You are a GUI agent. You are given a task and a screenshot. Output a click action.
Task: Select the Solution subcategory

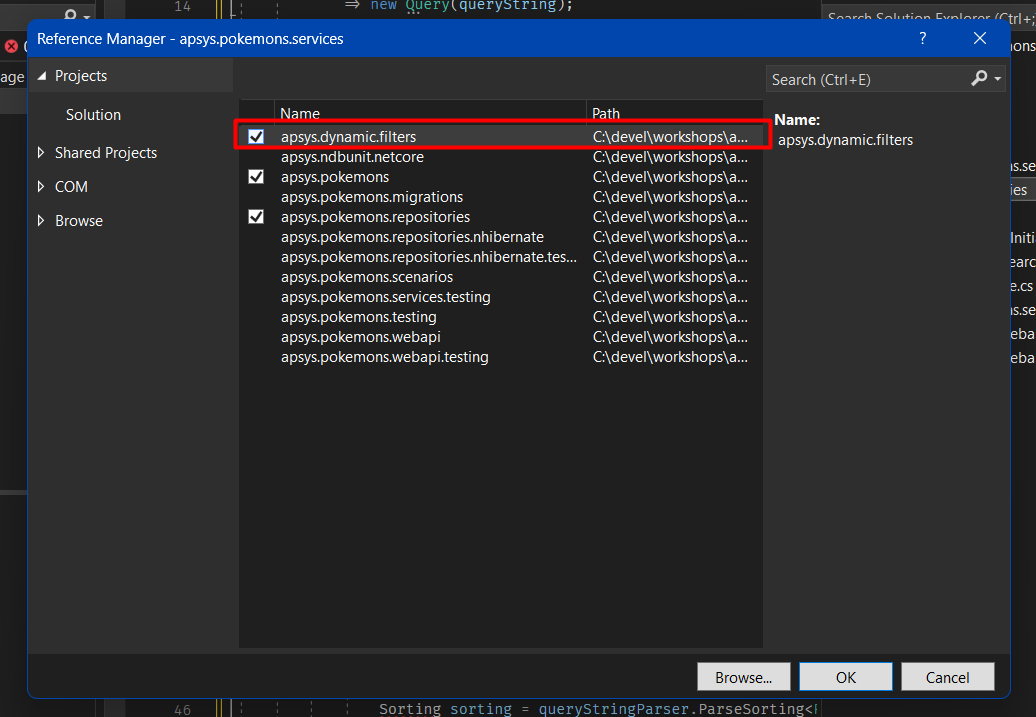[93, 115]
